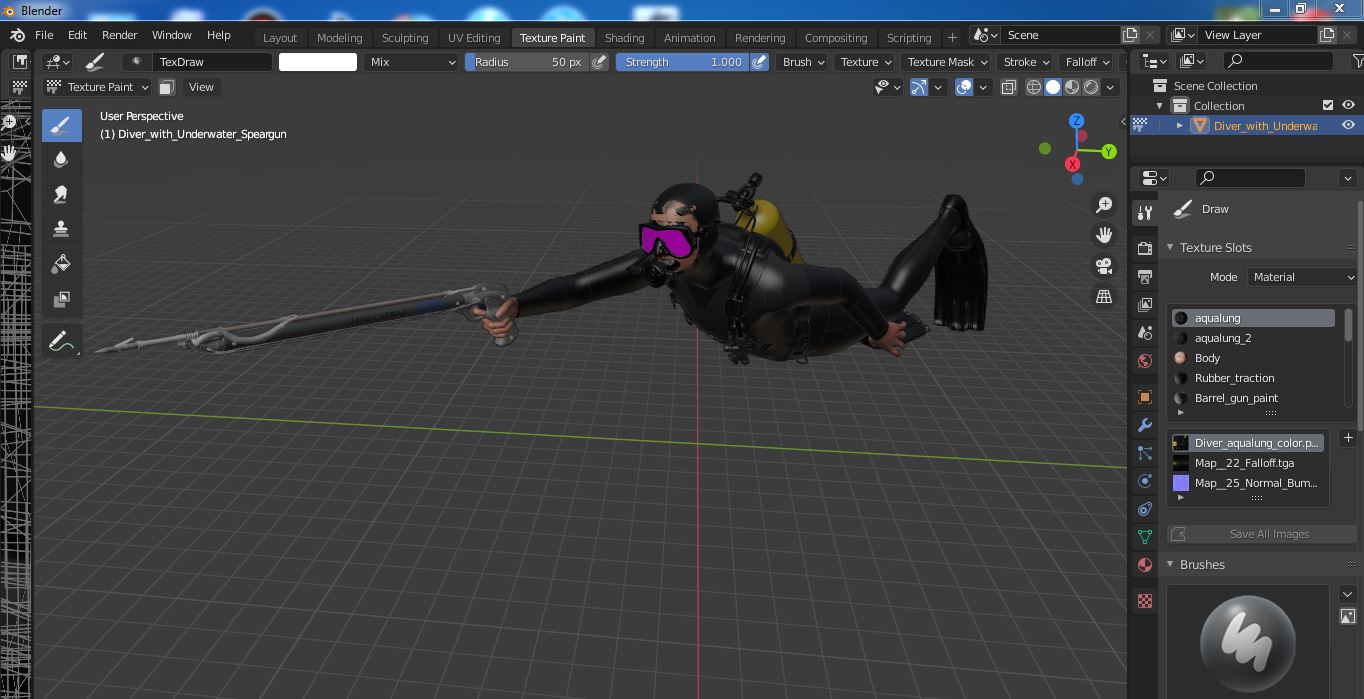This screenshot has width=1364, height=699.
Task: Select the Smear tool
Action: click(61, 194)
